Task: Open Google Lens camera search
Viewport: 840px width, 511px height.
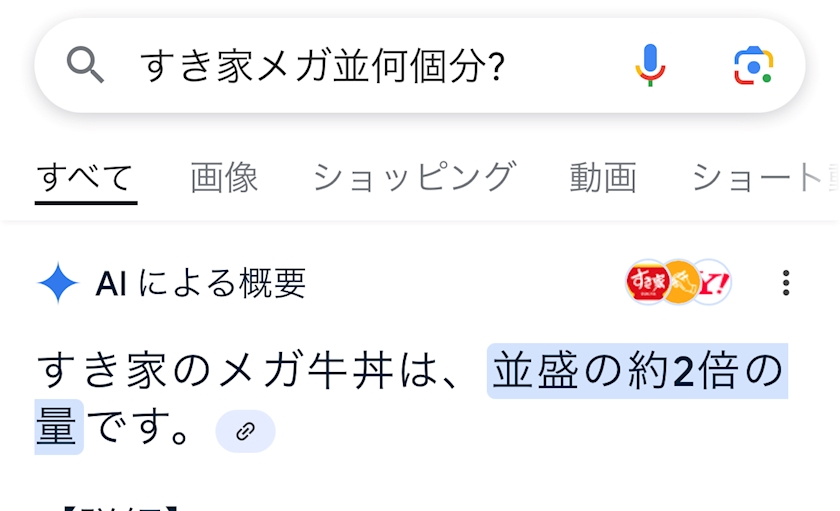Action: pos(753,66)
